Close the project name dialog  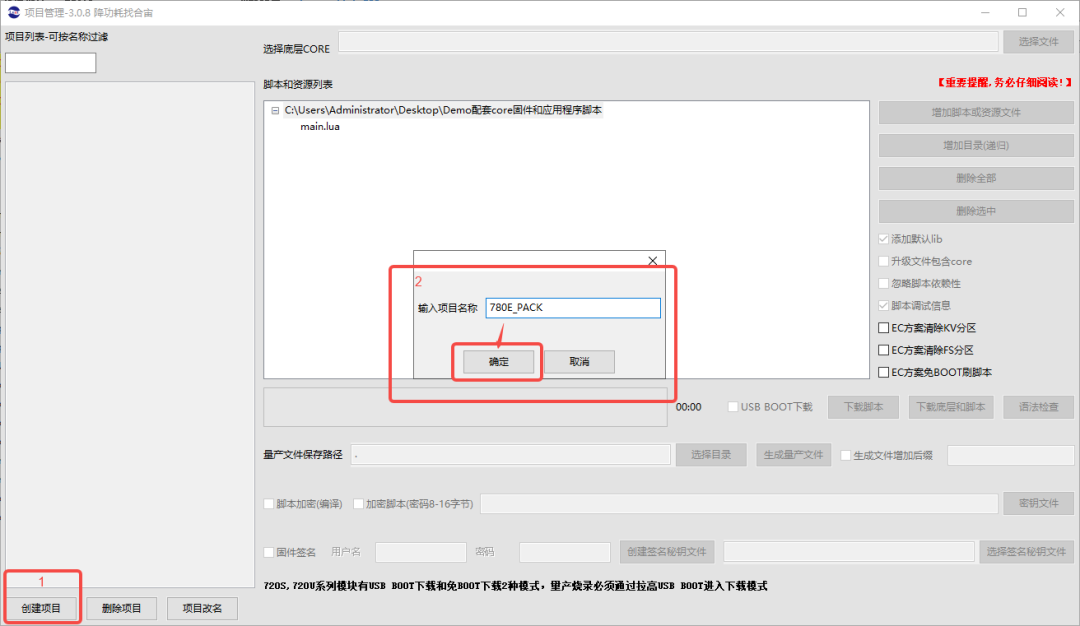tap(652, 260)
